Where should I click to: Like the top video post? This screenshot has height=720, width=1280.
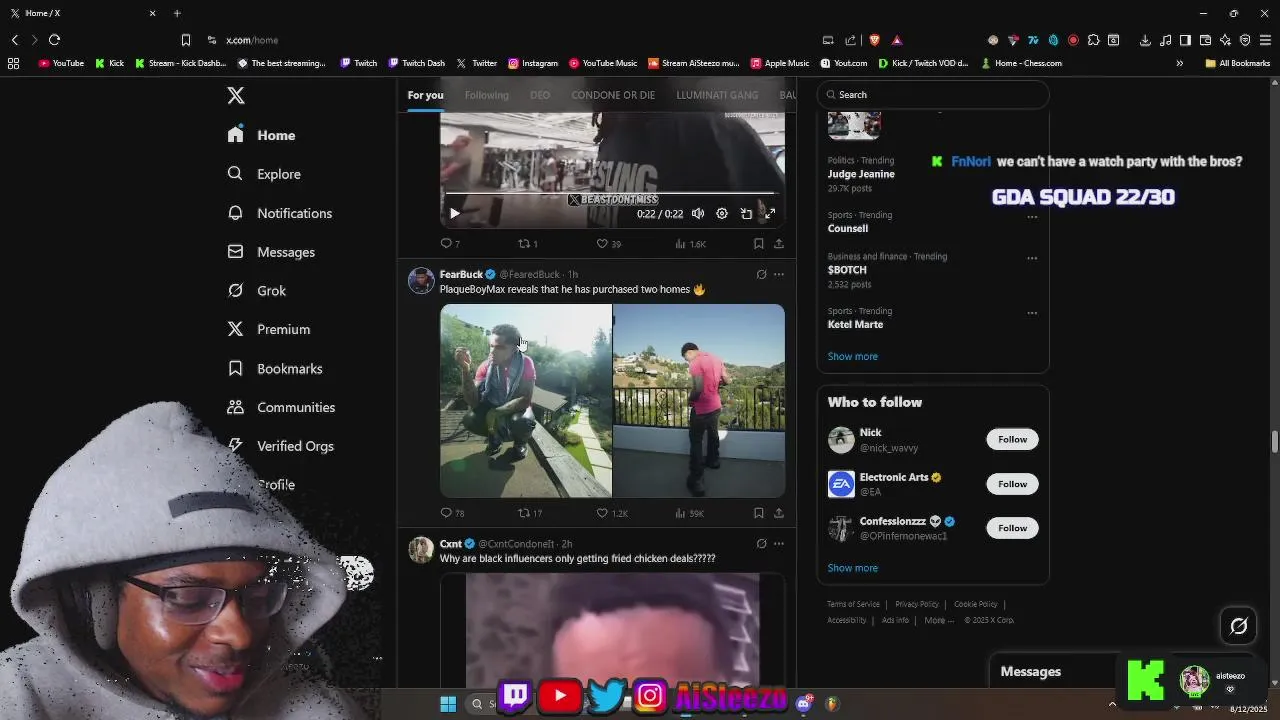point(608,243)
